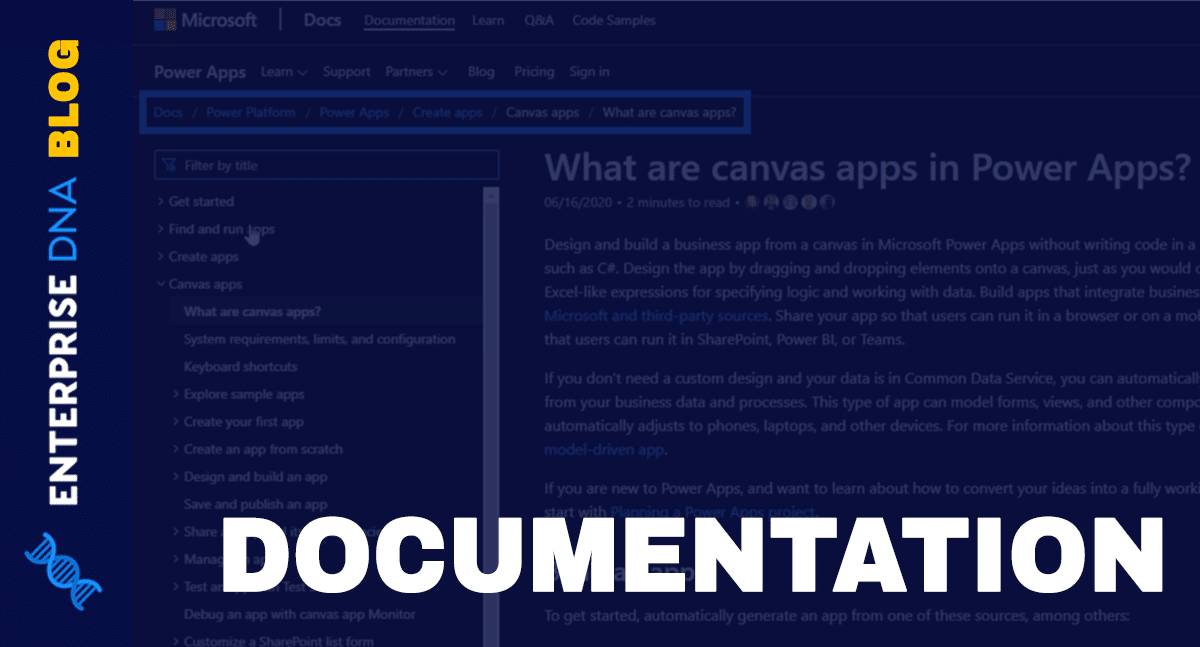The image size is (1200, 647).
Task: Go to the Pricing page
Action: 534,72
